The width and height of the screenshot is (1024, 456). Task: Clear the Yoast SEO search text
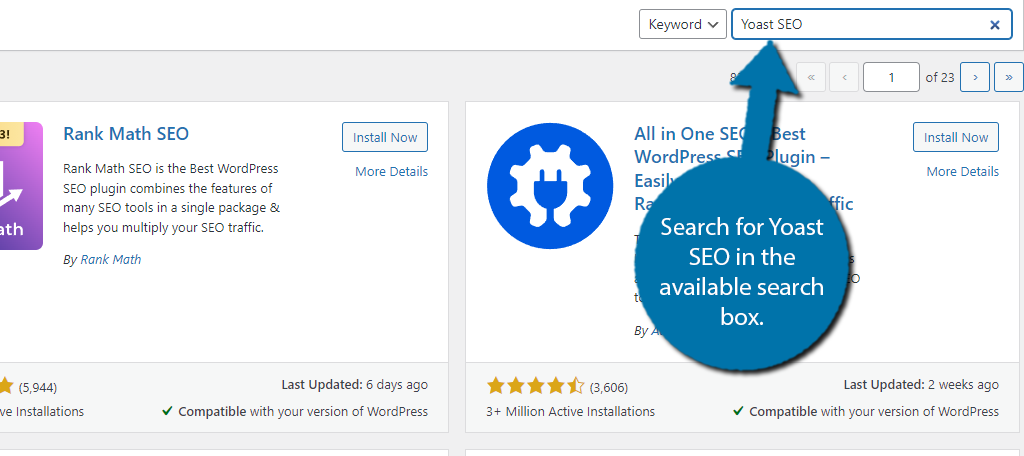point(995,25)
